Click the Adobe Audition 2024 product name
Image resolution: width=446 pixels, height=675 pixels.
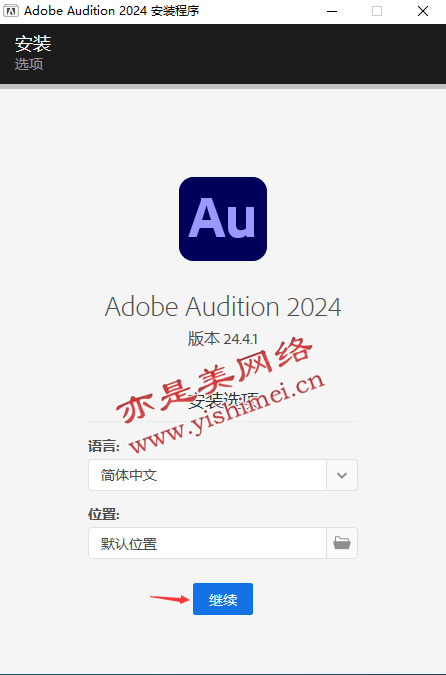223,307
